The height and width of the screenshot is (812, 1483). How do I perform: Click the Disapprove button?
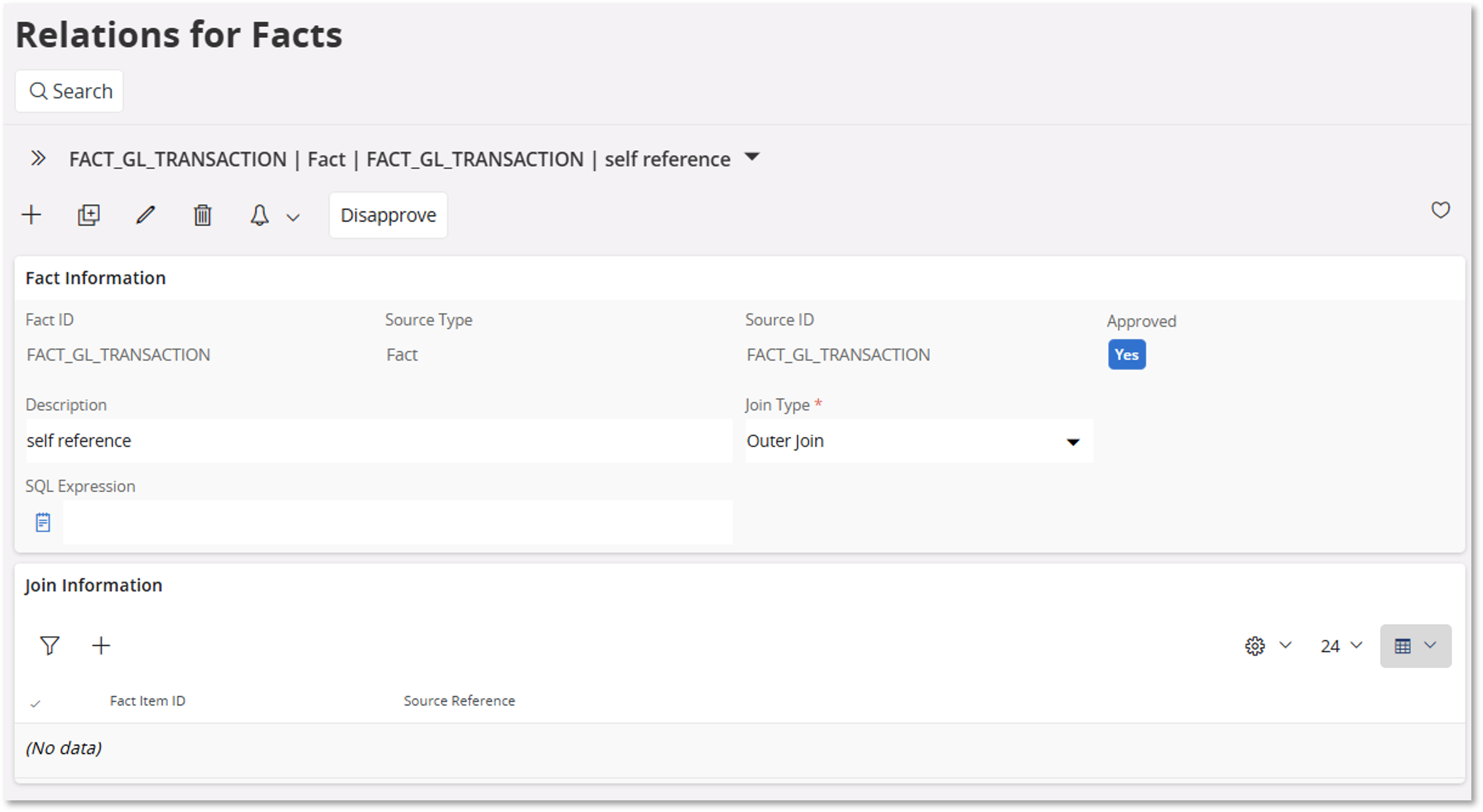[x=388, y=215]
